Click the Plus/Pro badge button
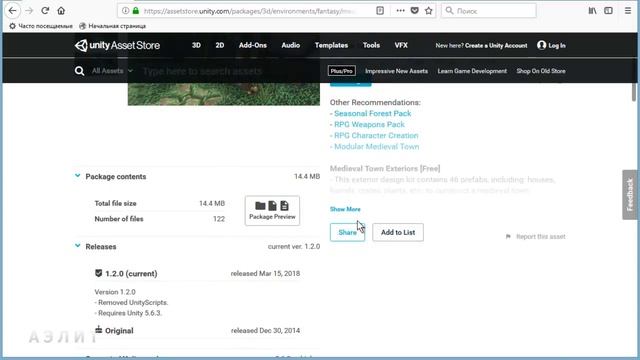 [x=342, y=71]
